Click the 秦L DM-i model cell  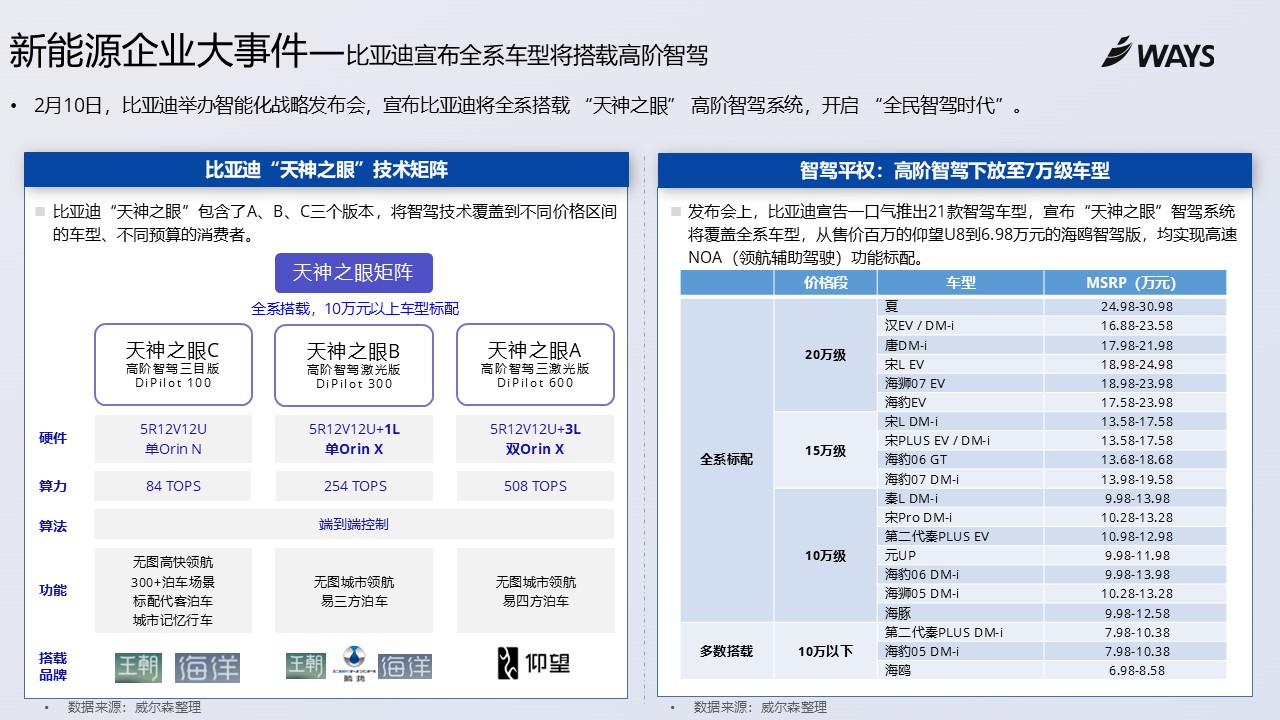pyautogui.click(x=961, y=498)
